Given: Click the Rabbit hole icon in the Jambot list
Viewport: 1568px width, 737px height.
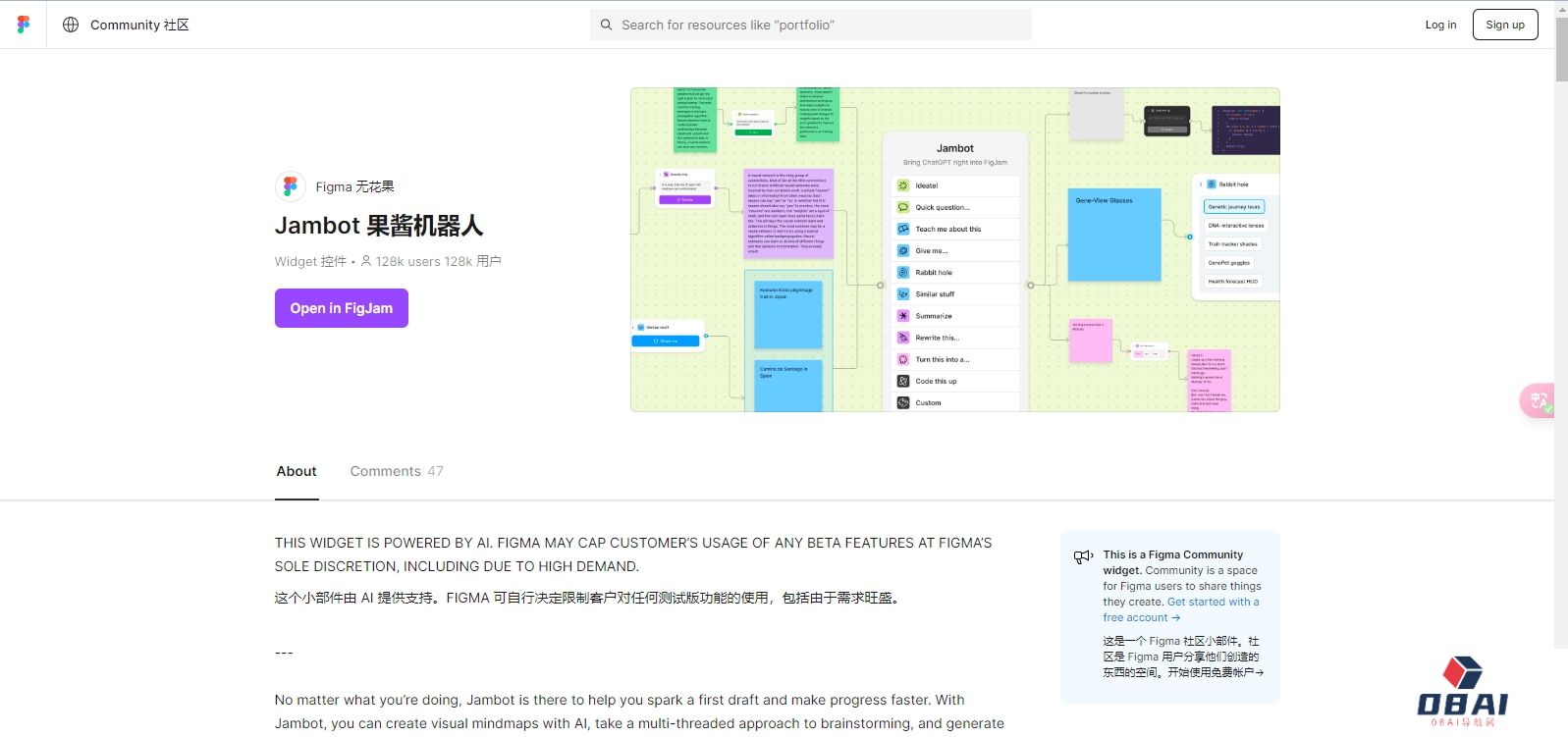Looking at the screenshot, I should 903,272.
